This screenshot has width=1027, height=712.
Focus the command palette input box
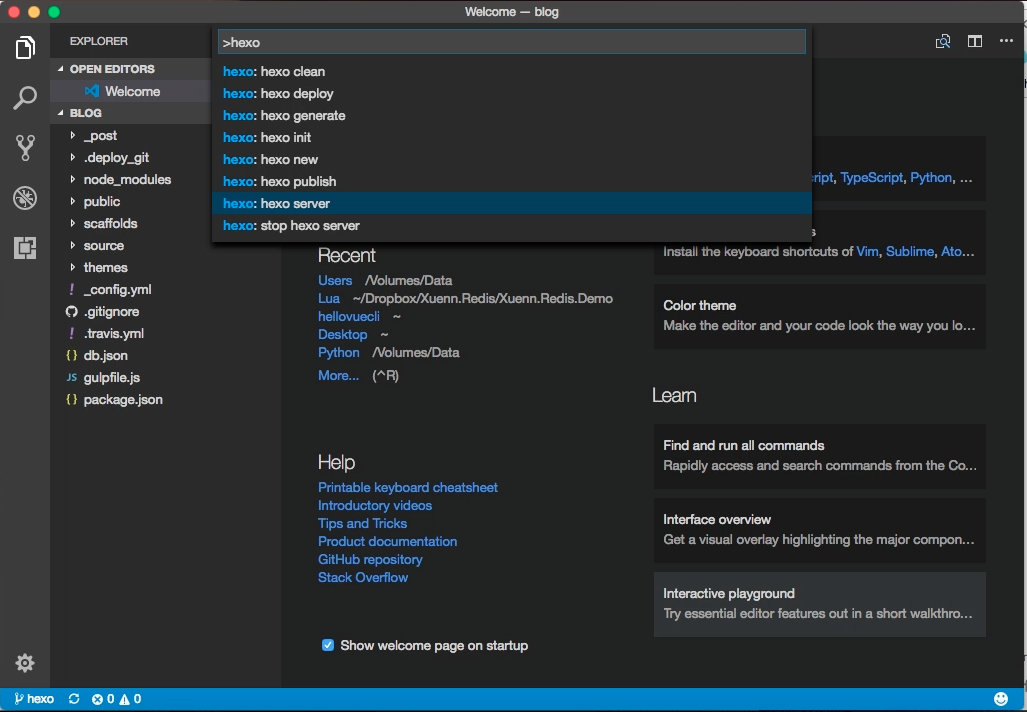click(512, 42)
